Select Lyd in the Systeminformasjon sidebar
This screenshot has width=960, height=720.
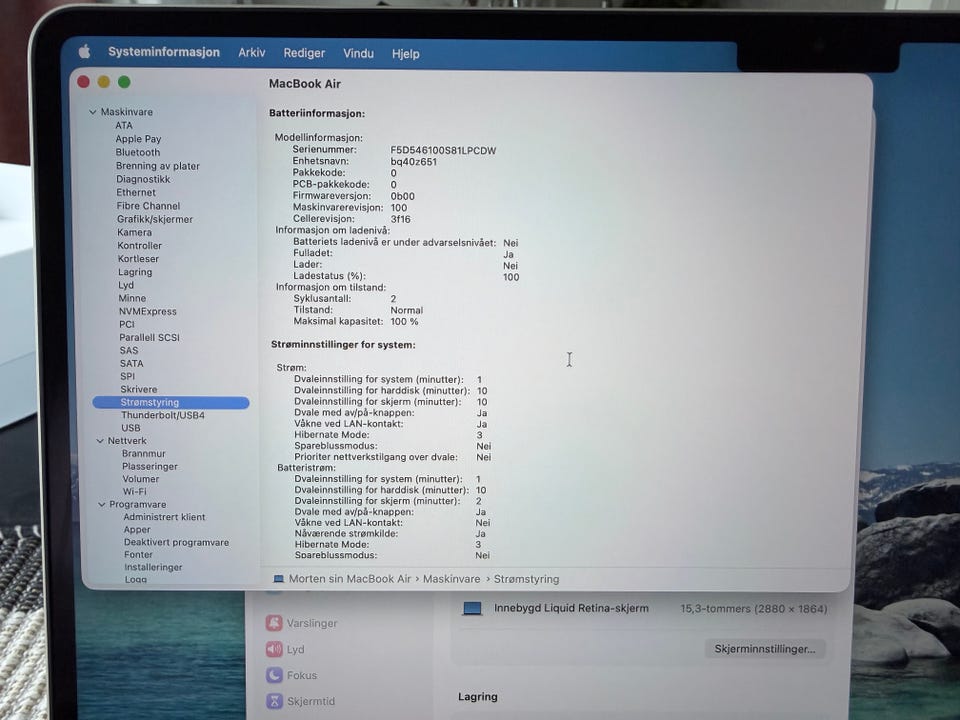click(126, 285)
